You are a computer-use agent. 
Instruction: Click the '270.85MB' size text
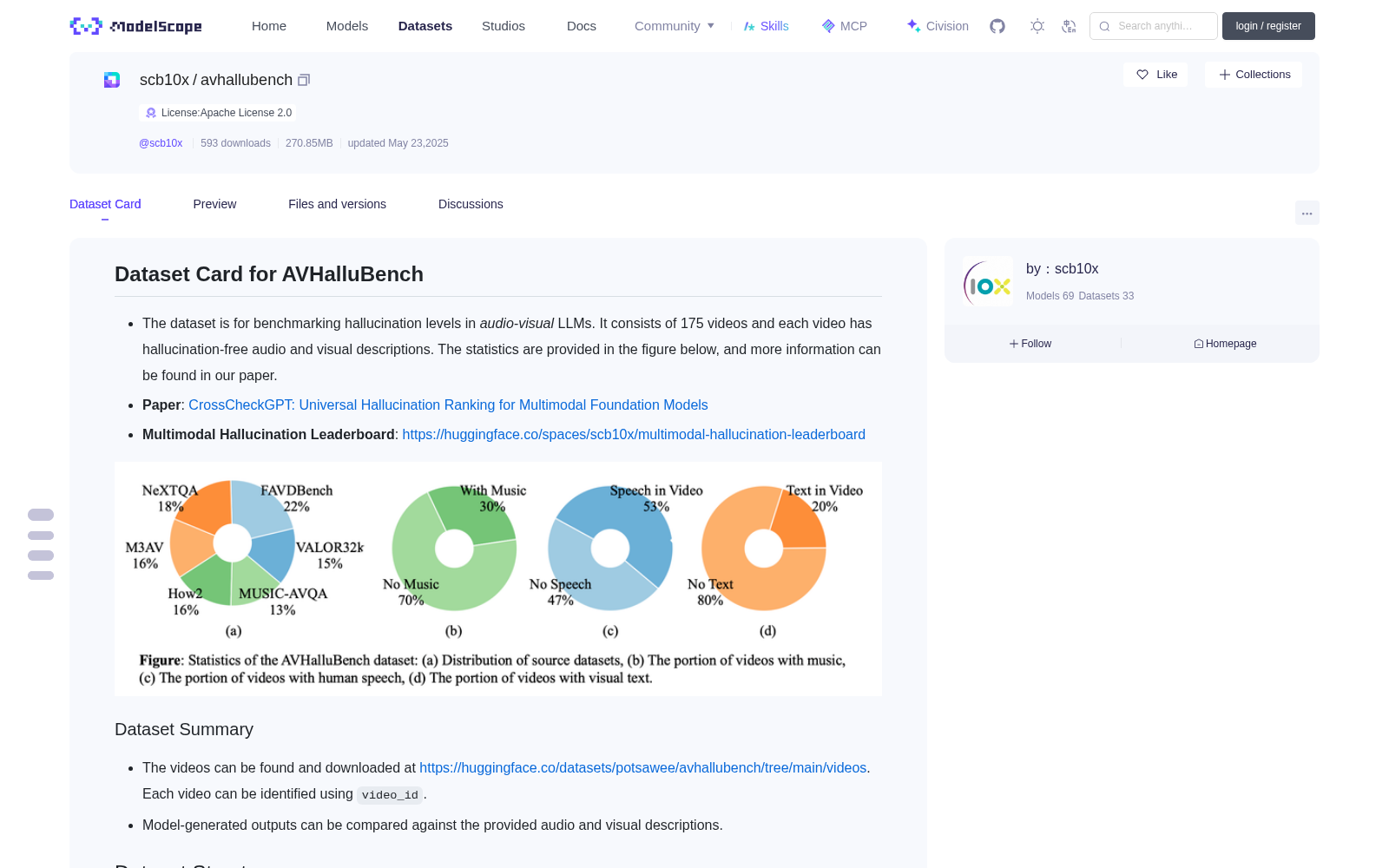coord(309,143)
